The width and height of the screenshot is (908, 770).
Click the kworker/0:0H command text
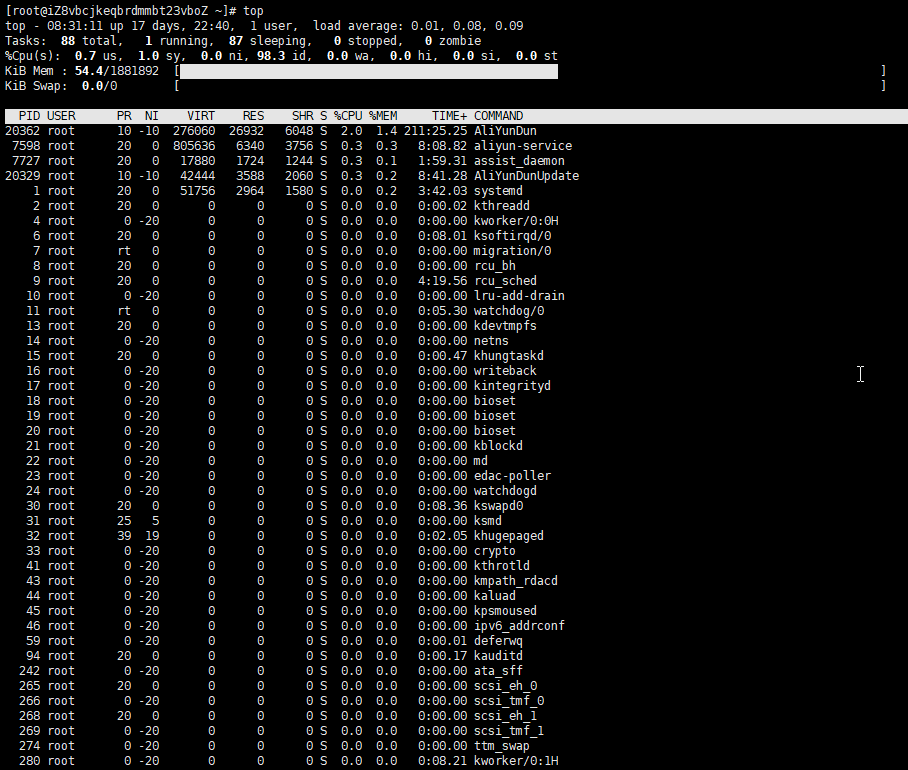[516, 221]
